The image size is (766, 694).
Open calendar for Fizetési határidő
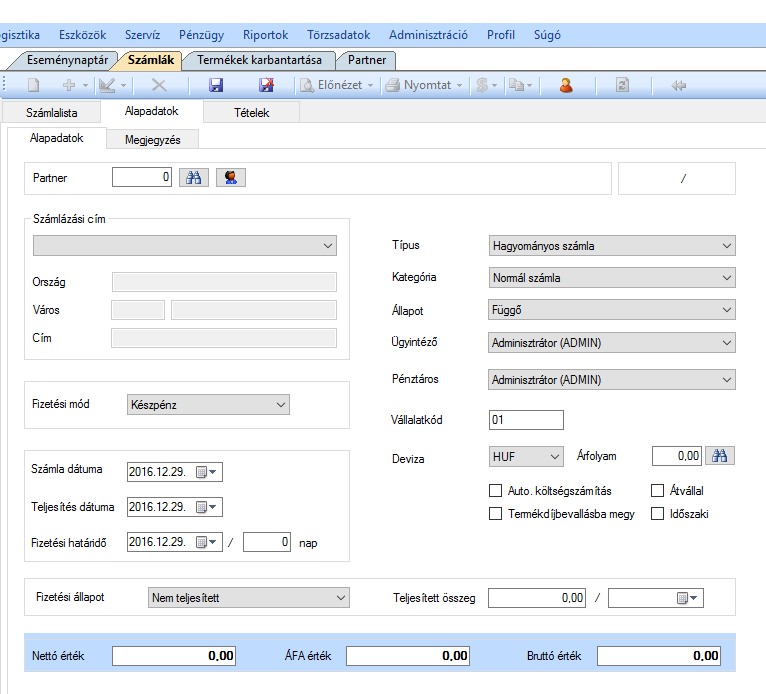[x=206, y=542]
